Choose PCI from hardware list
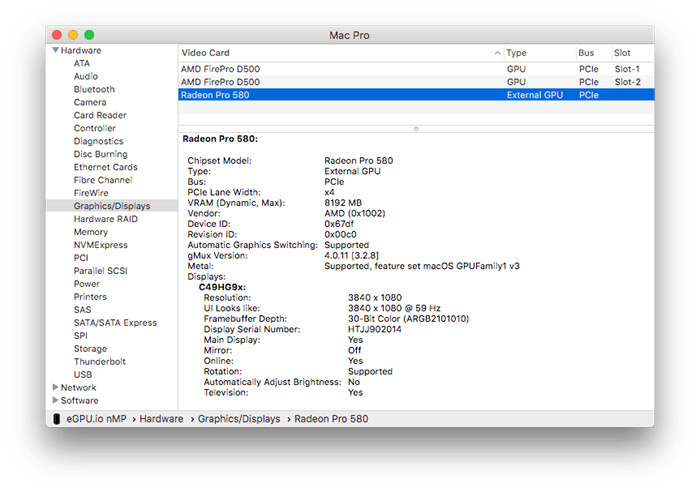 [x=81, y=258]
